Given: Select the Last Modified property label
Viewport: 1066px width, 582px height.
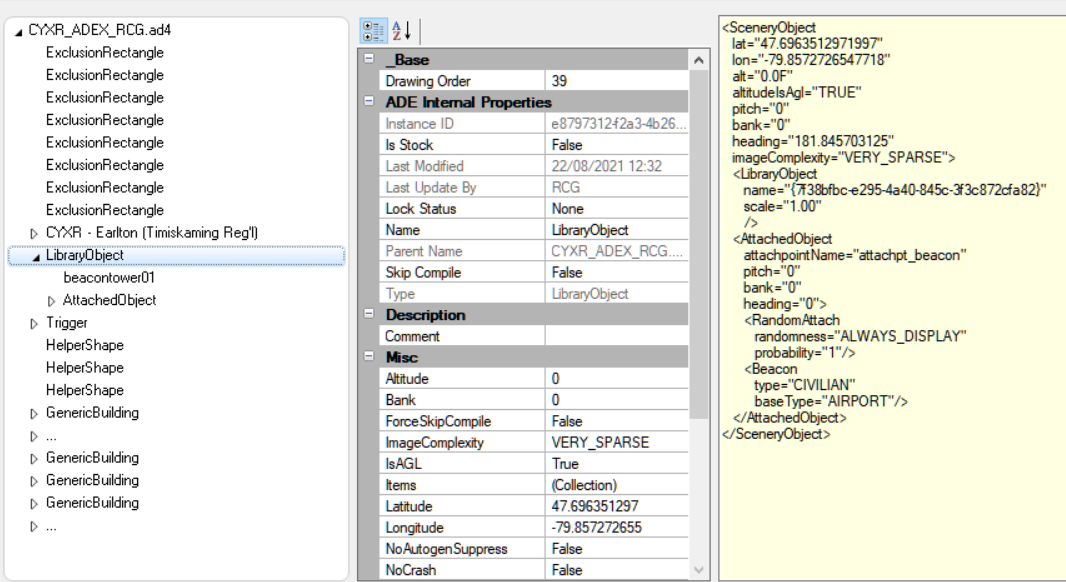Looking at the screenshot, I should (x=424, y=166).
